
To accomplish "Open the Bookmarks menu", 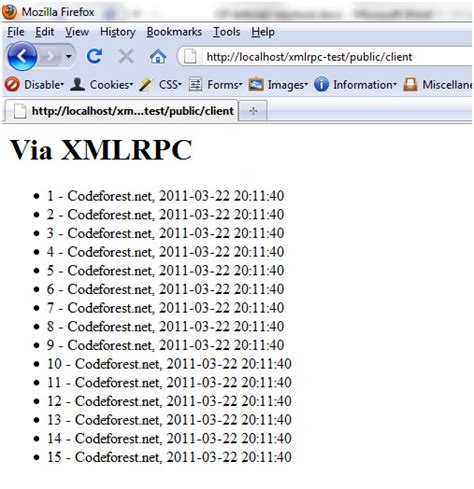I will coord(174,32).
